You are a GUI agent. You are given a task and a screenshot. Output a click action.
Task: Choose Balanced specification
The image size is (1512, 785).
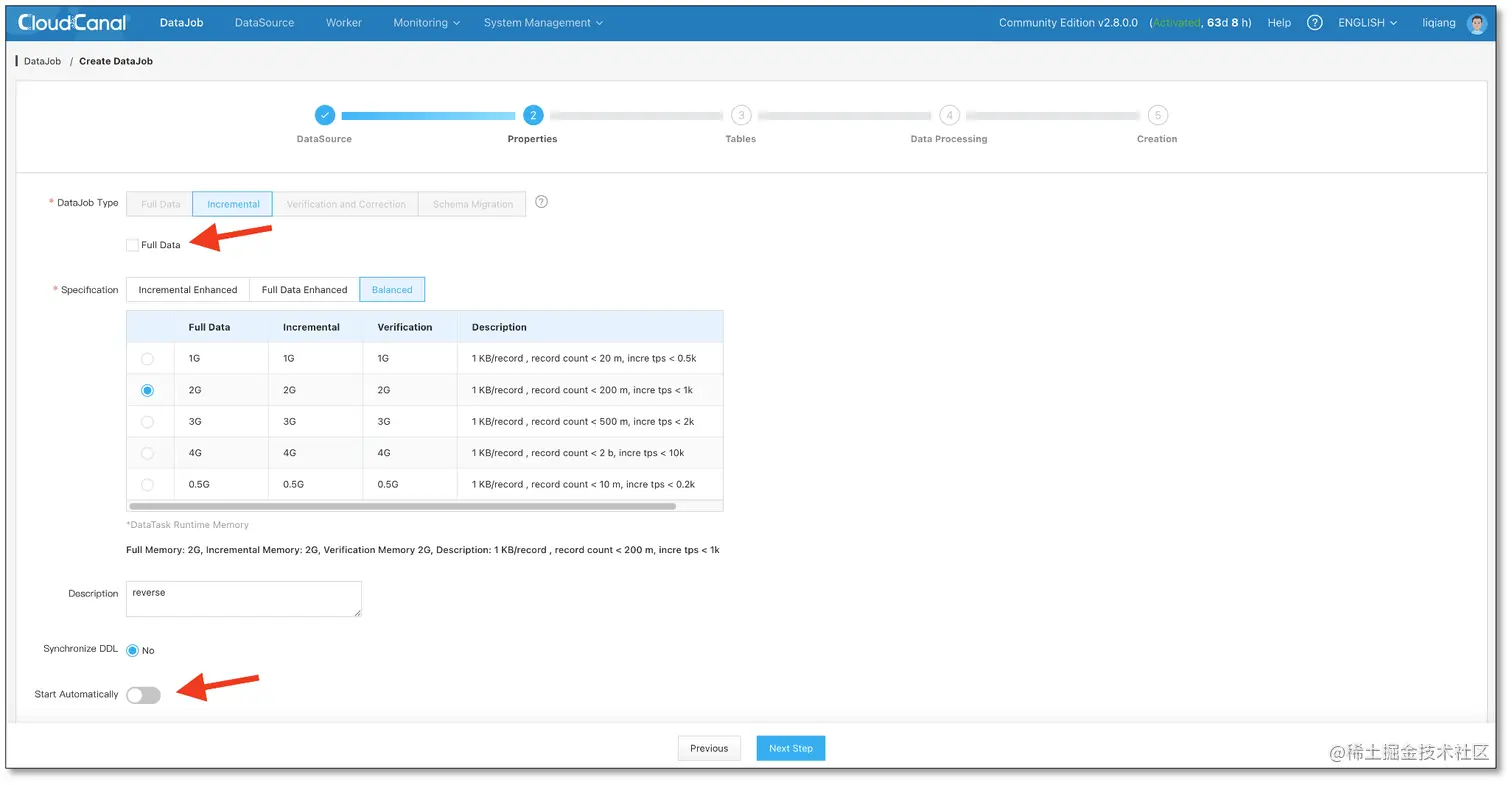(392, 290)
